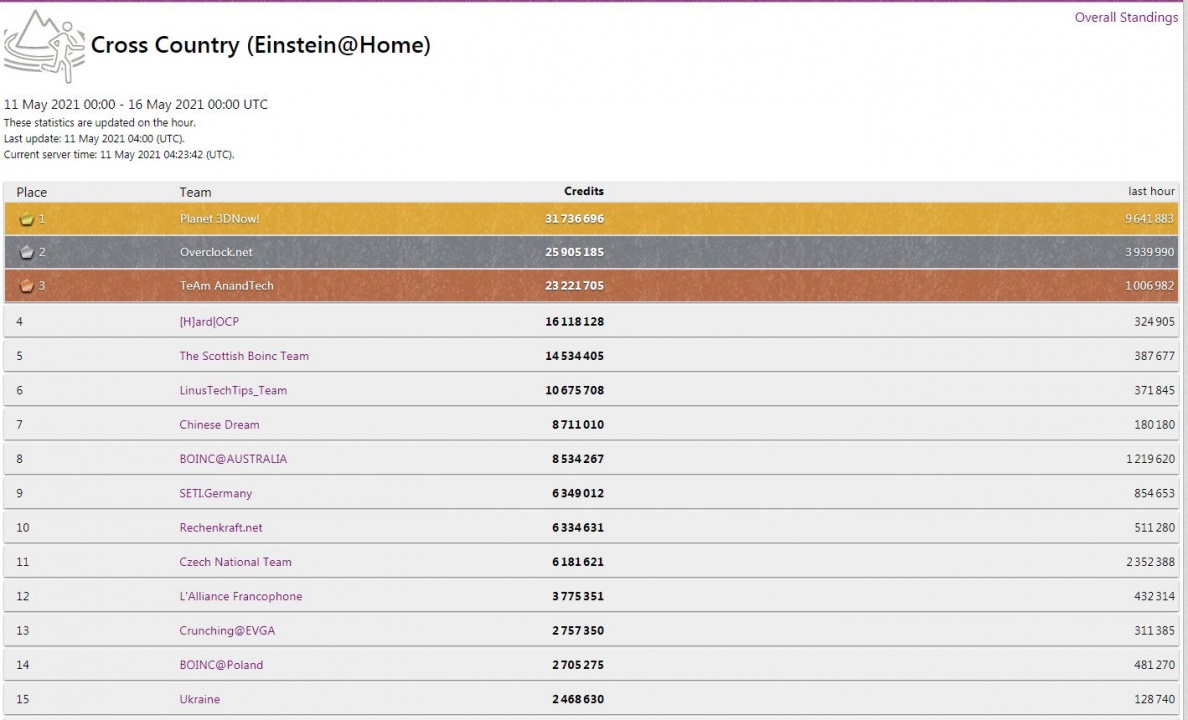This screenshot has height=720, width=1188.
Task: Click SETI.Germany last hour value 854 653
Action: (1155, 493)
